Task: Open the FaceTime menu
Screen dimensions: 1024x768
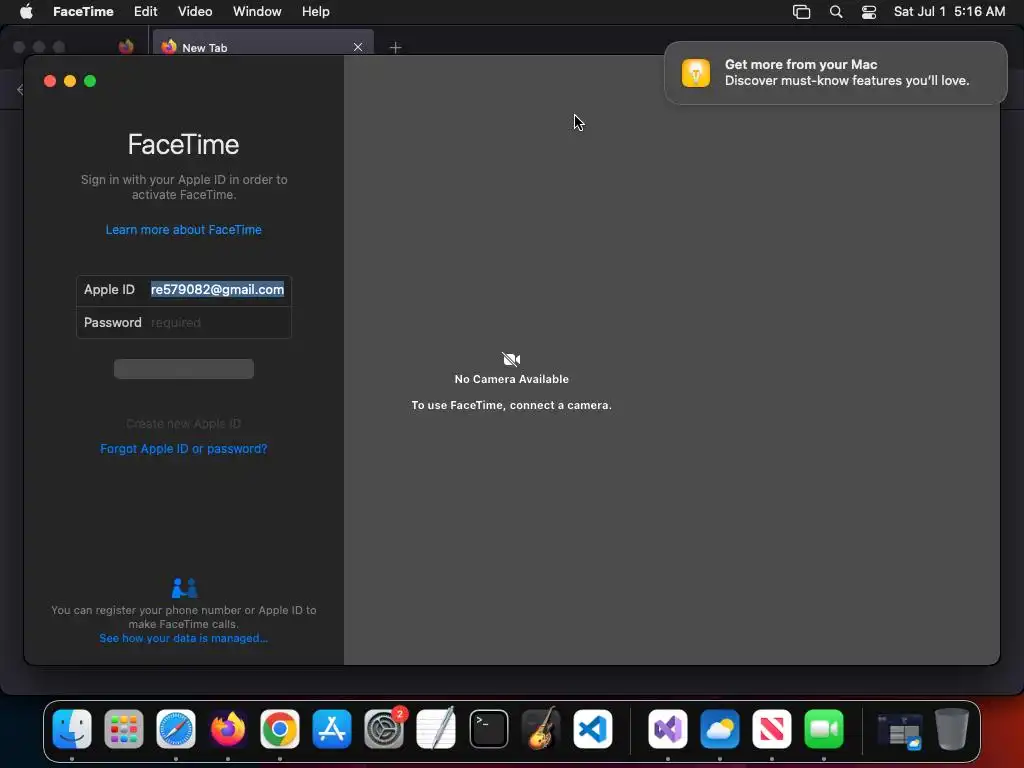Action: (x=83, y=12)
